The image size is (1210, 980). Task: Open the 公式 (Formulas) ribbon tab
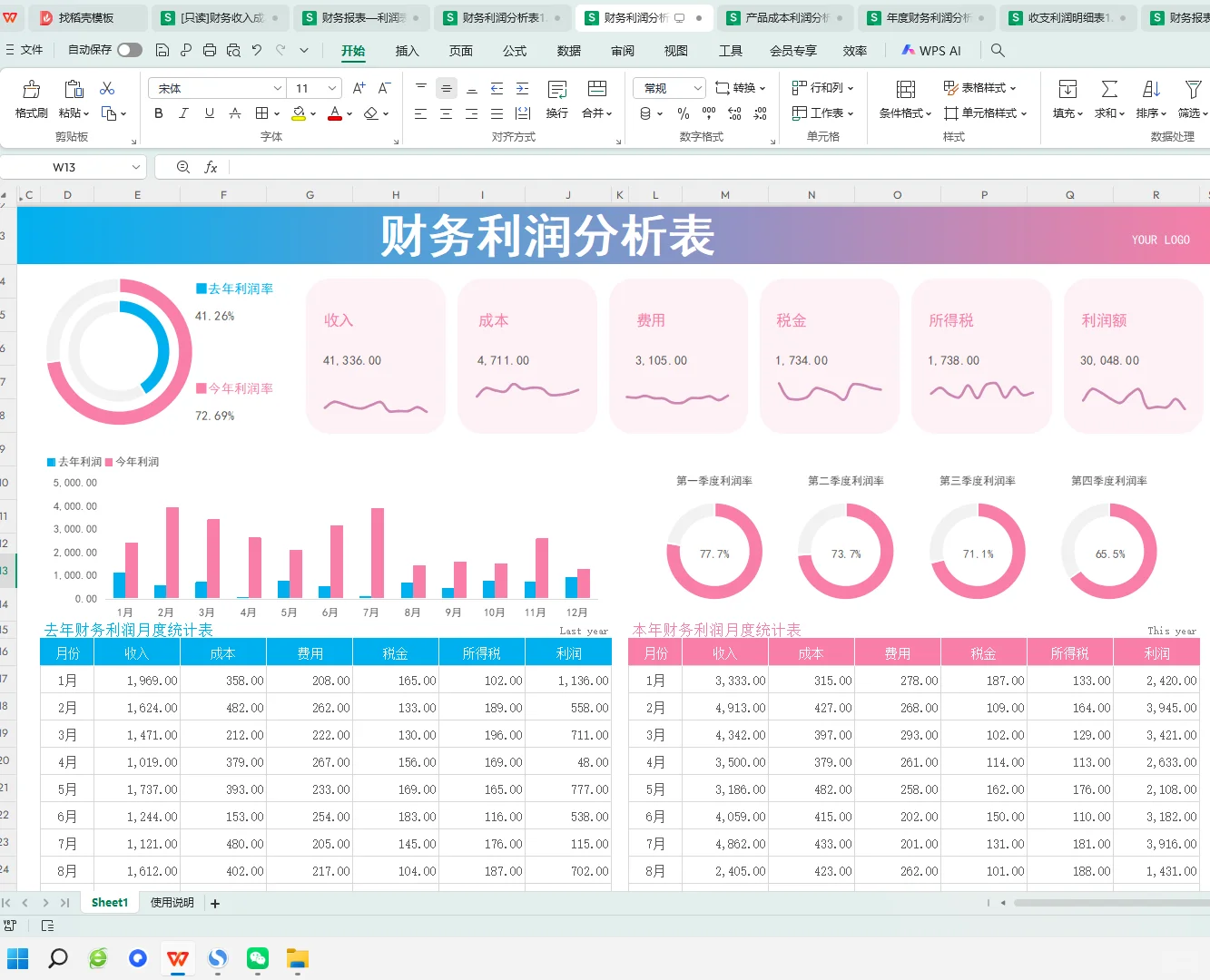click(x=515, y=51)
